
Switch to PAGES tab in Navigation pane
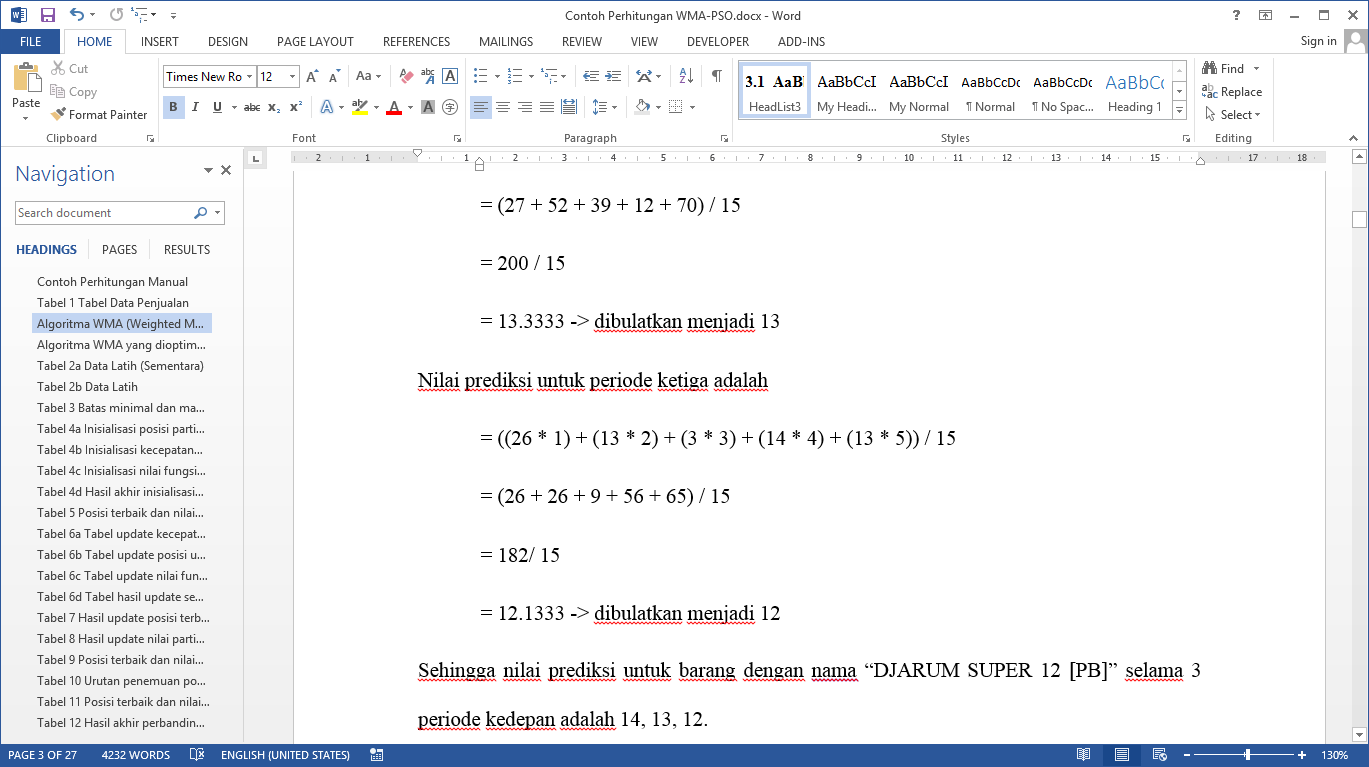(120, 250)
